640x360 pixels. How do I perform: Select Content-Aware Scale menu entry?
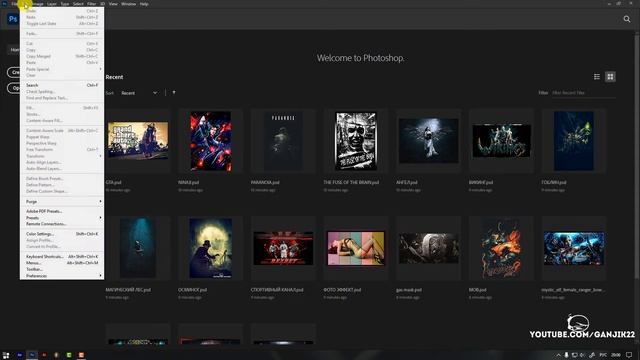pyautogui.click(x=62, y=131)
